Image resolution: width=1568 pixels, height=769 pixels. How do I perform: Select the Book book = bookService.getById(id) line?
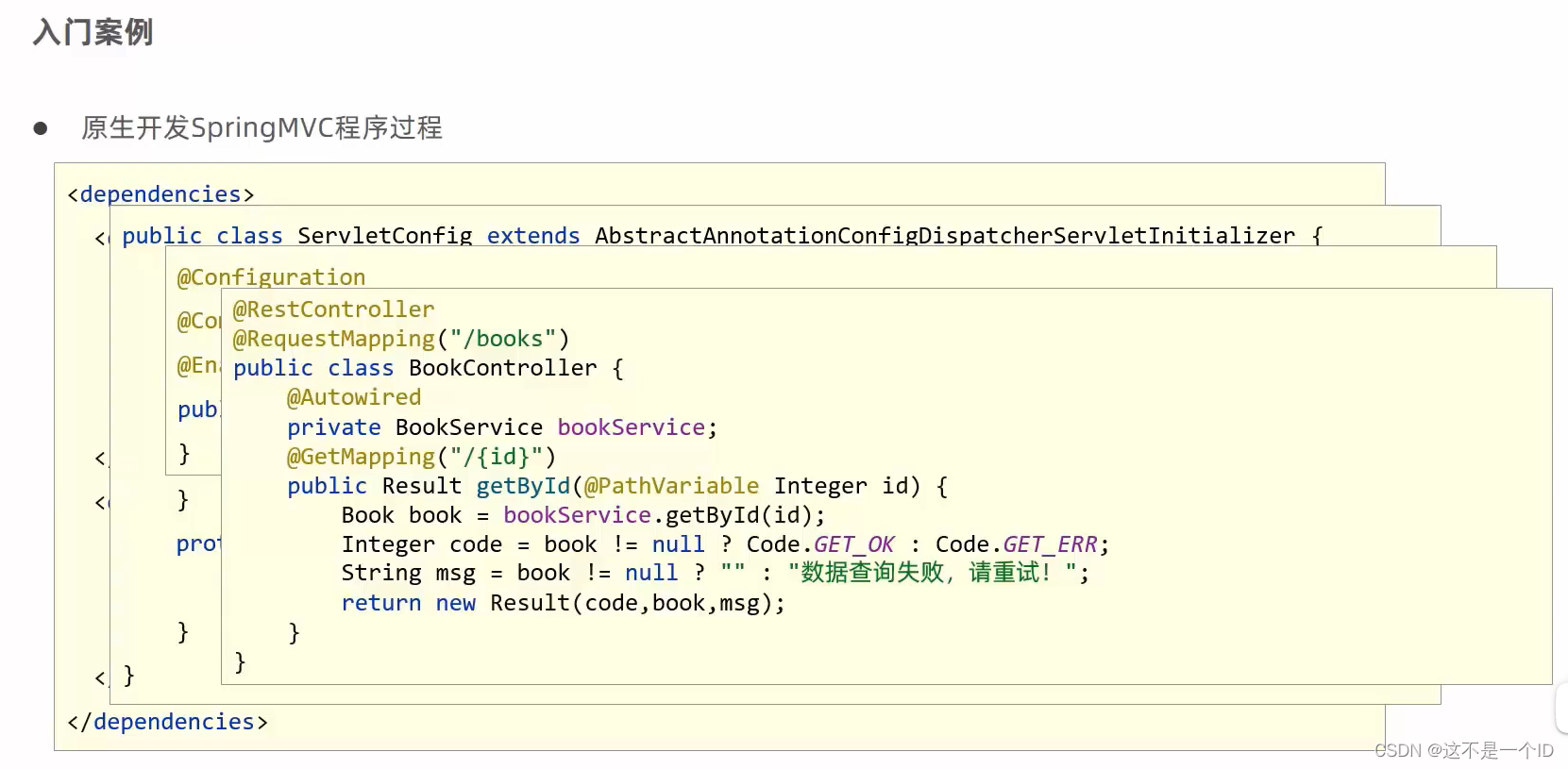[x=583, y=515]
